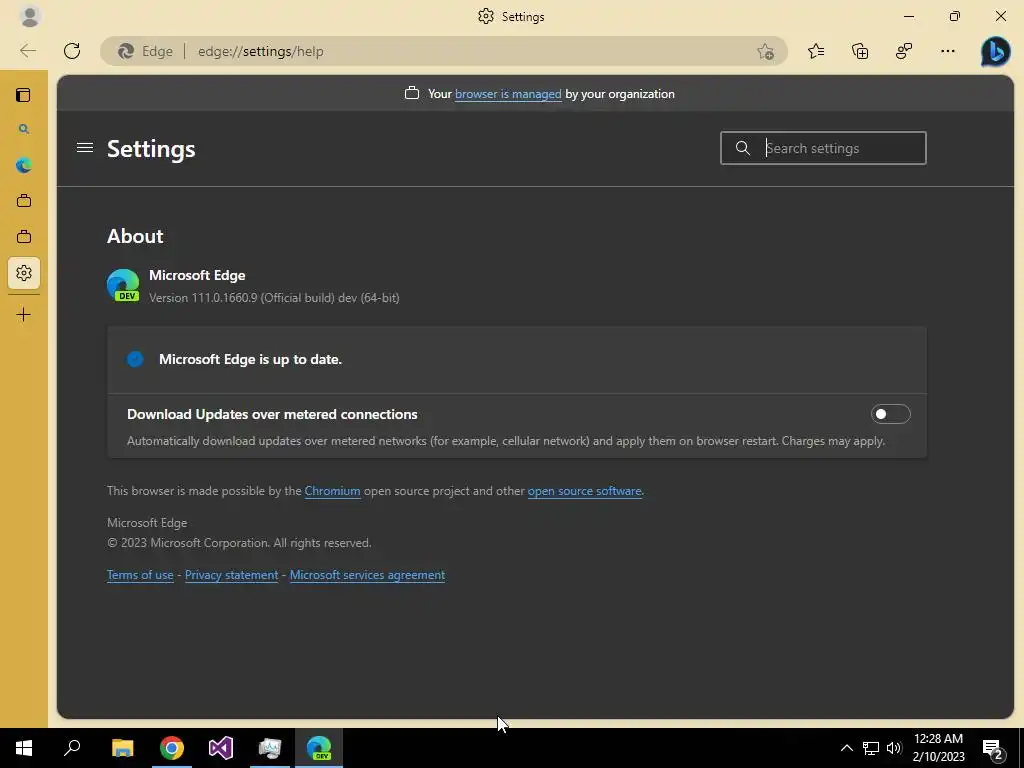
Task: Toggle Download Updates over metered connections
Action: pos(890,414)
